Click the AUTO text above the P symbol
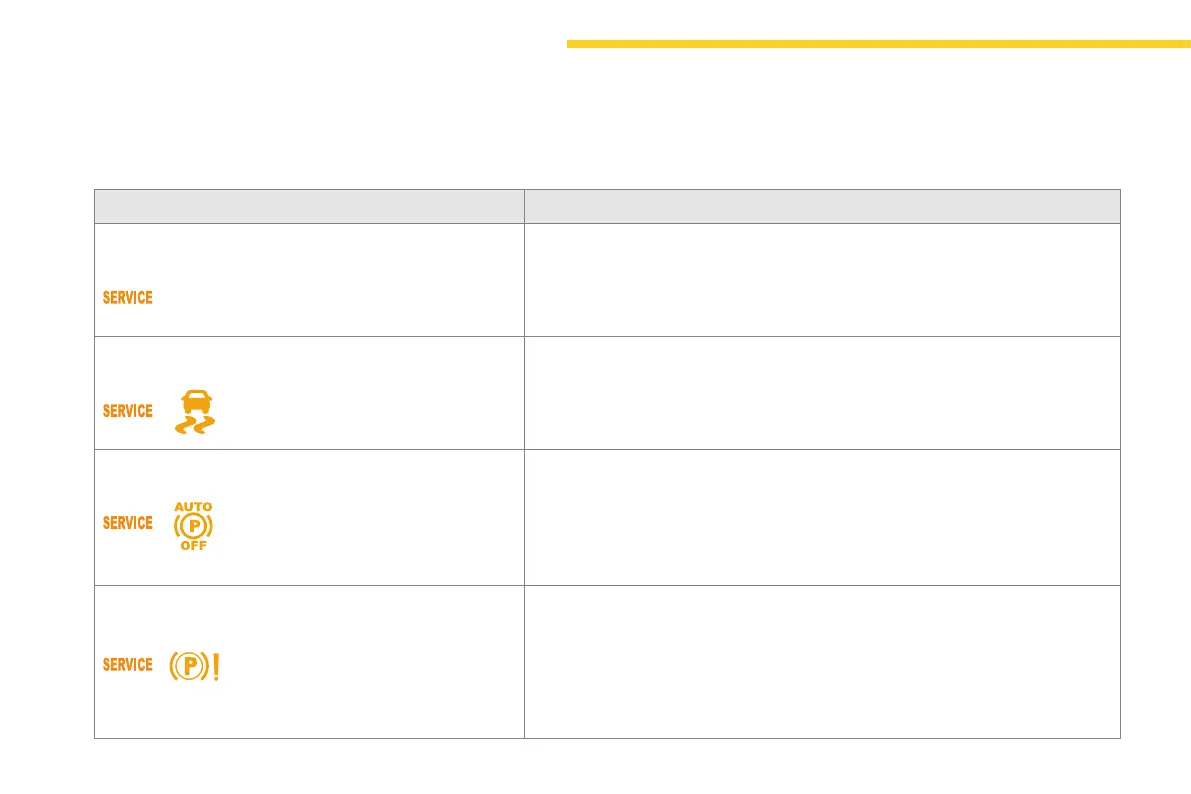Viewport: 1191px width, 794px height. 193,507
